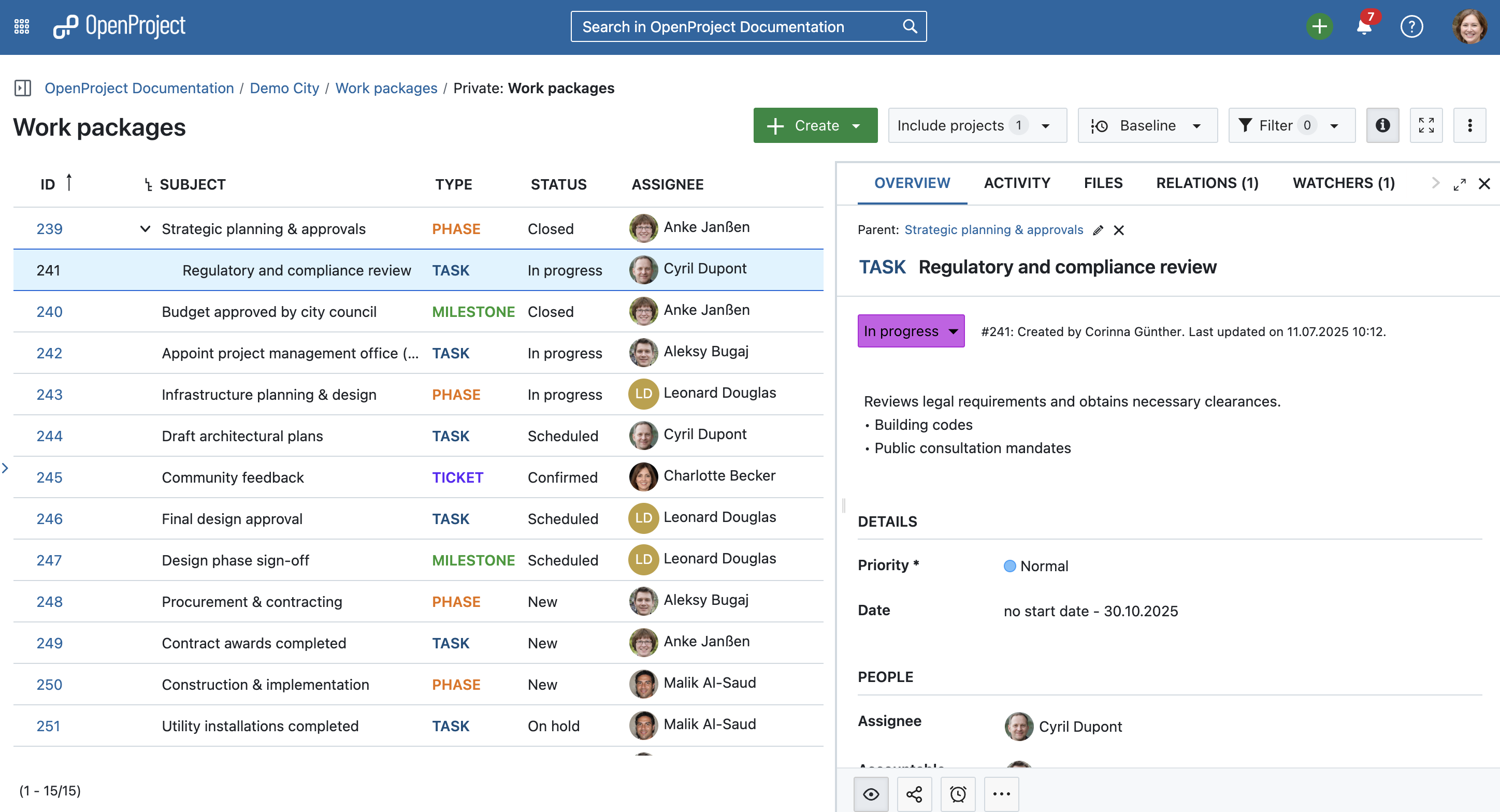Open the In progress status dropdown
Screen dimensions: 1500x812
pos(910,331)
